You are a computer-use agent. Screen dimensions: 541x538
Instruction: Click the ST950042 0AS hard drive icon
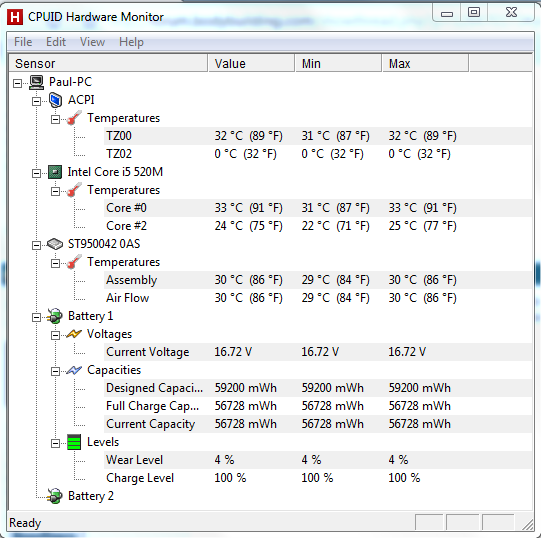[x=55, y=244]
